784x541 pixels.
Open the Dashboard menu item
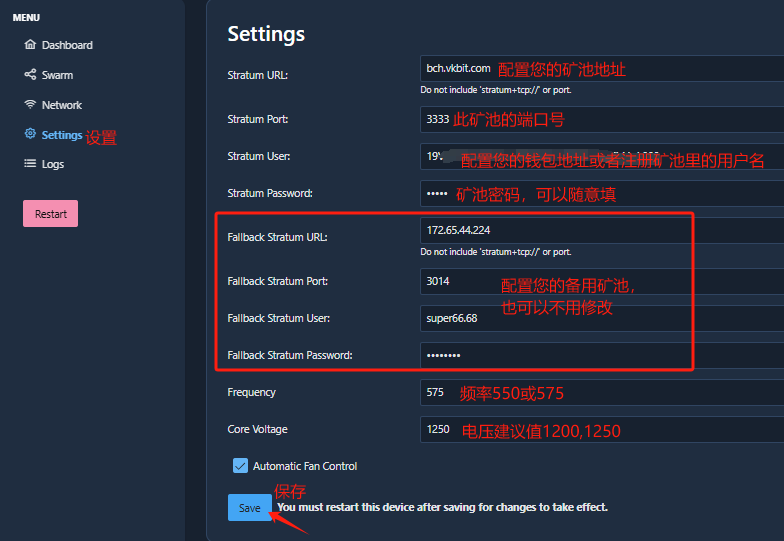coord(67,45)
